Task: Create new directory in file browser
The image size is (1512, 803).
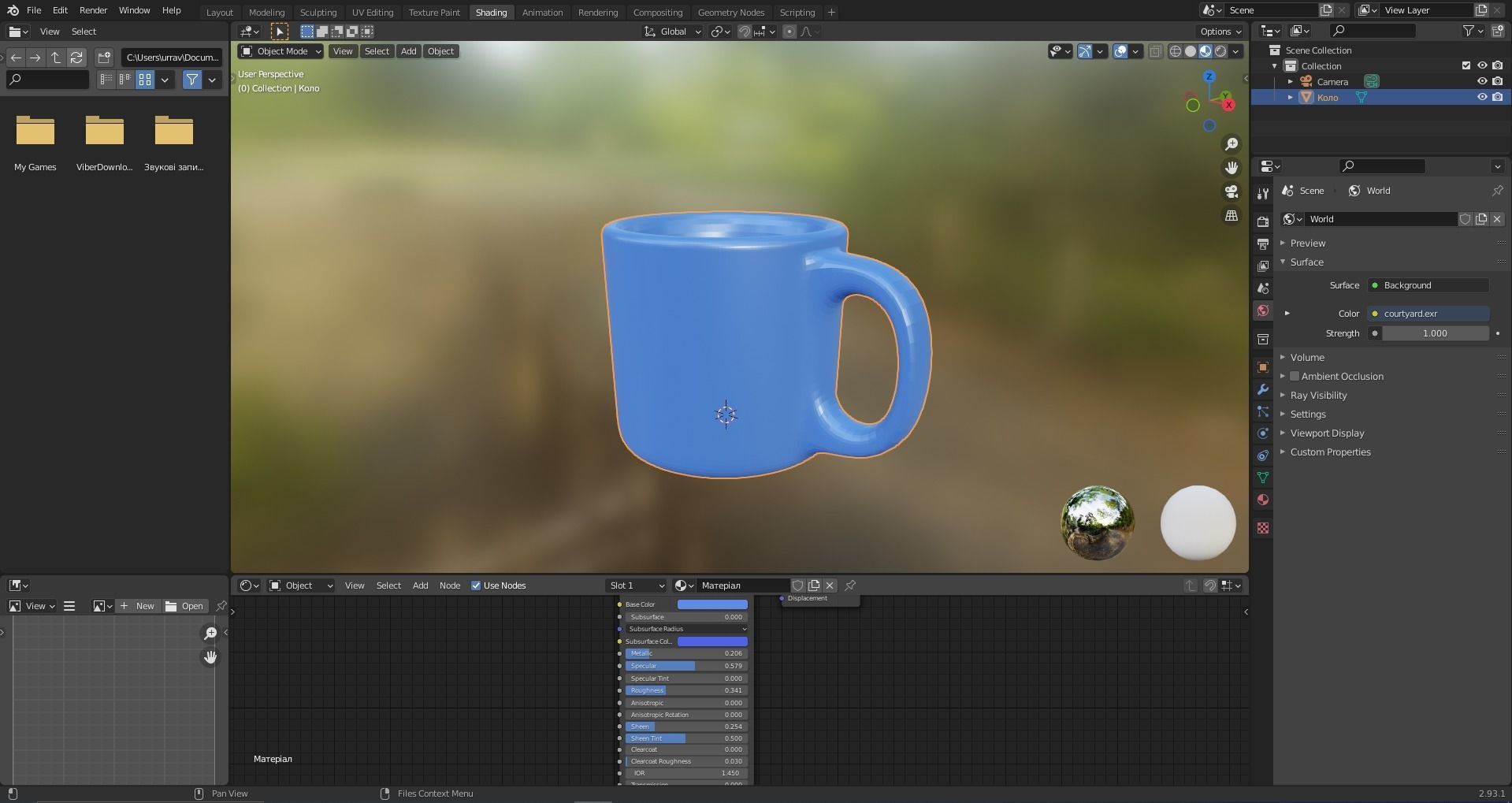Action: 104,58
